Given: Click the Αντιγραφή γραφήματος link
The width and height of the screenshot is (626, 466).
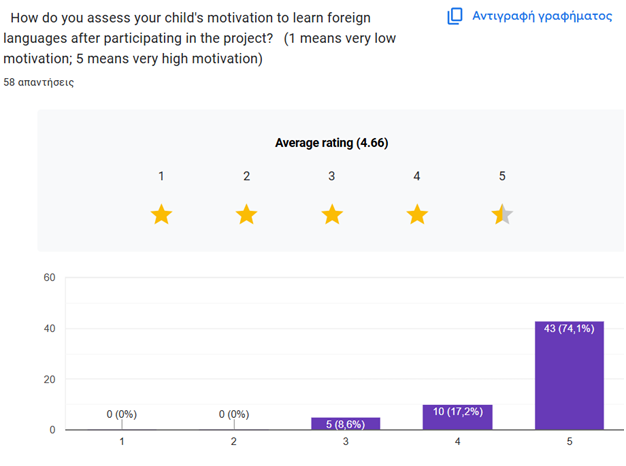Looking at the screenshot, I should [x=541, y=16].
